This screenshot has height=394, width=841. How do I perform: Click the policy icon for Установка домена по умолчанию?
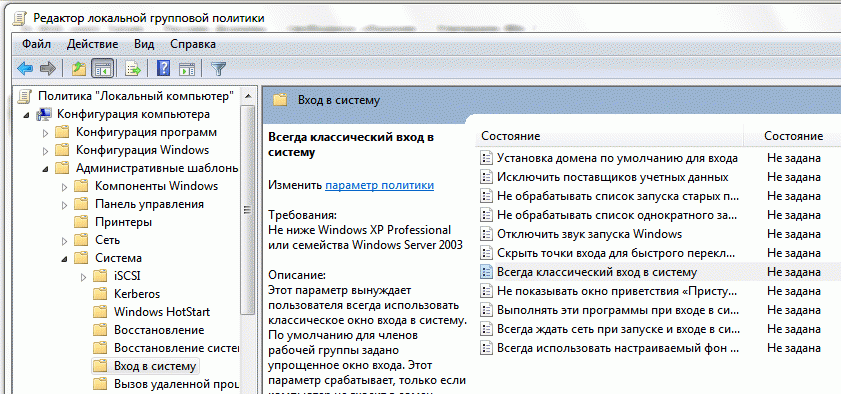pyautogui.click(x=486, y=158)
